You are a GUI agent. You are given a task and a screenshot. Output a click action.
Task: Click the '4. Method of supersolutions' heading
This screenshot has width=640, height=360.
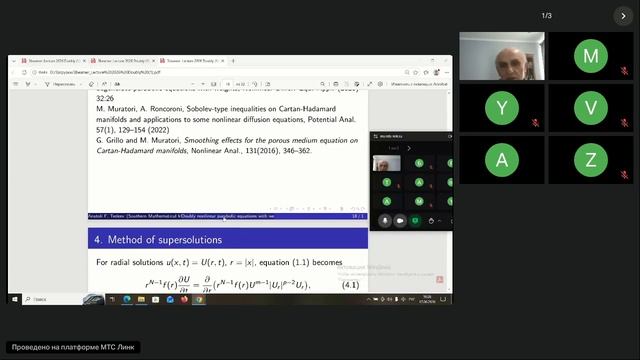point(158,240)
